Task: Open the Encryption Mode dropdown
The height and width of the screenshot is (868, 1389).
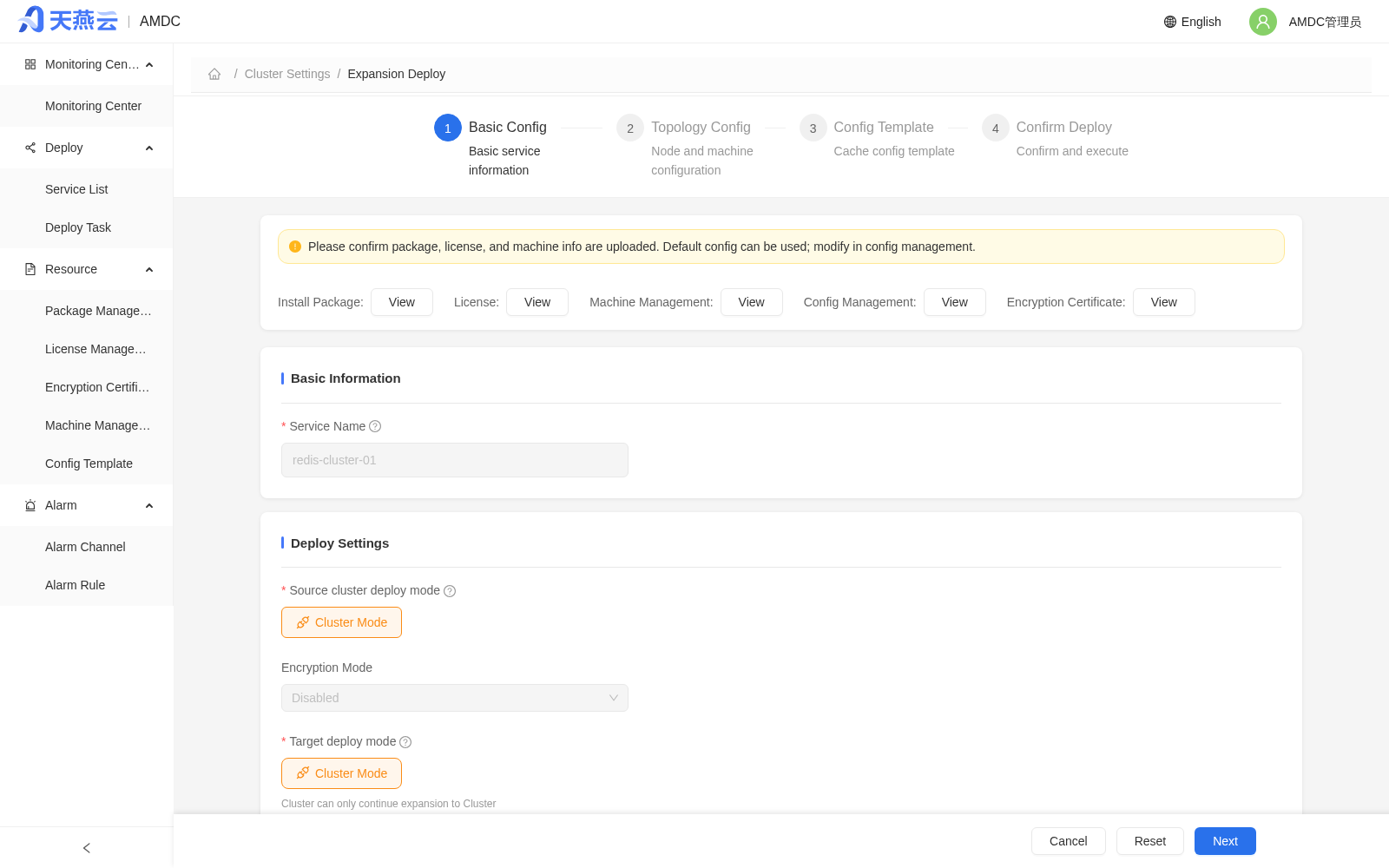Action: click(x=455, y=698)
